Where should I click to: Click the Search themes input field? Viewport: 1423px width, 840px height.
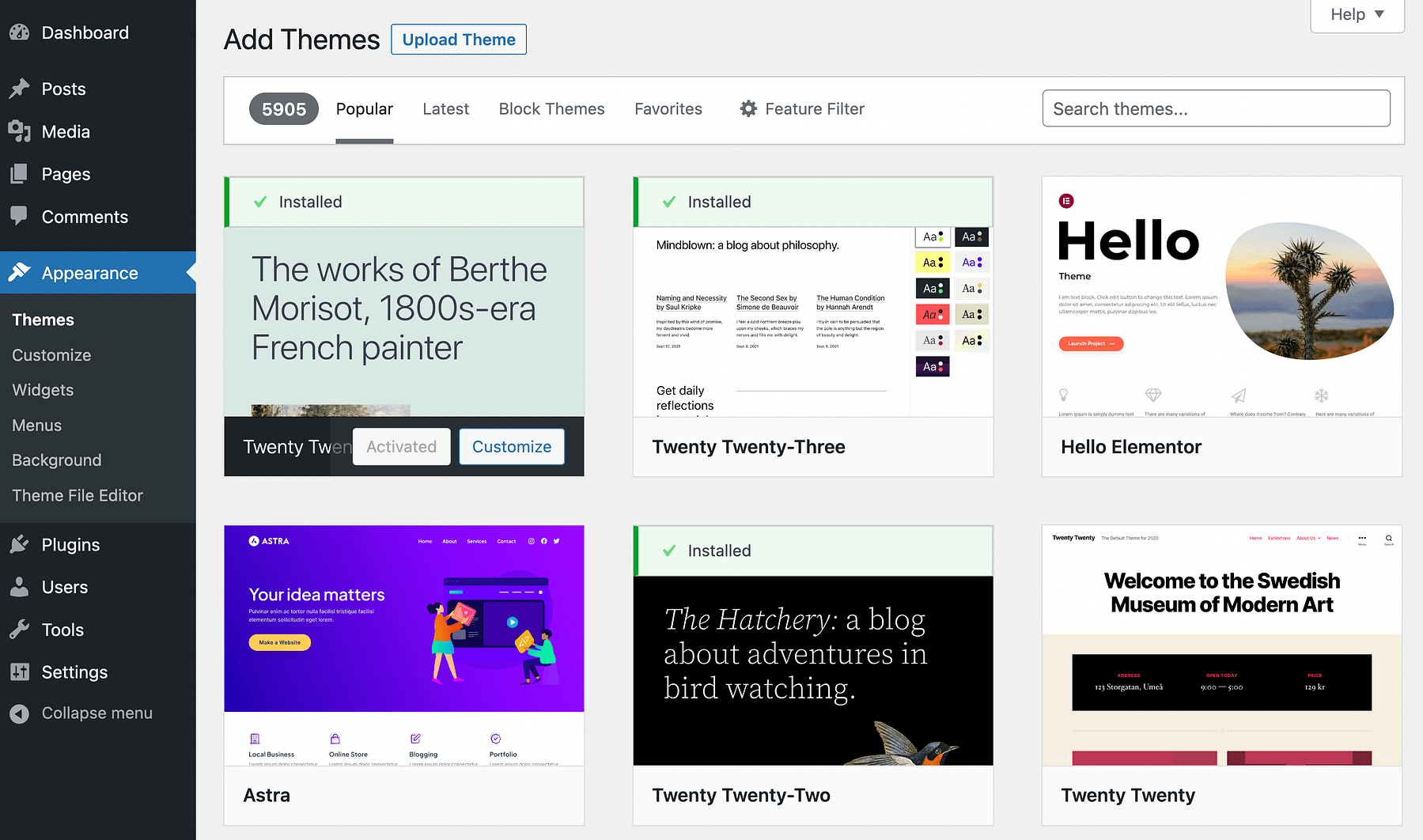[1215, 108]
